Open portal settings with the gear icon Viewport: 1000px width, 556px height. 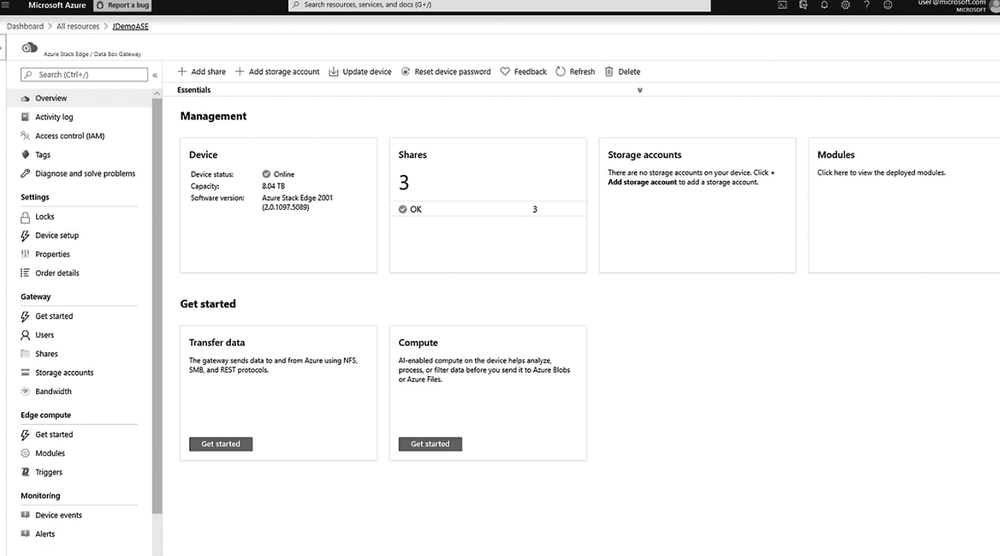pos(845,4)
